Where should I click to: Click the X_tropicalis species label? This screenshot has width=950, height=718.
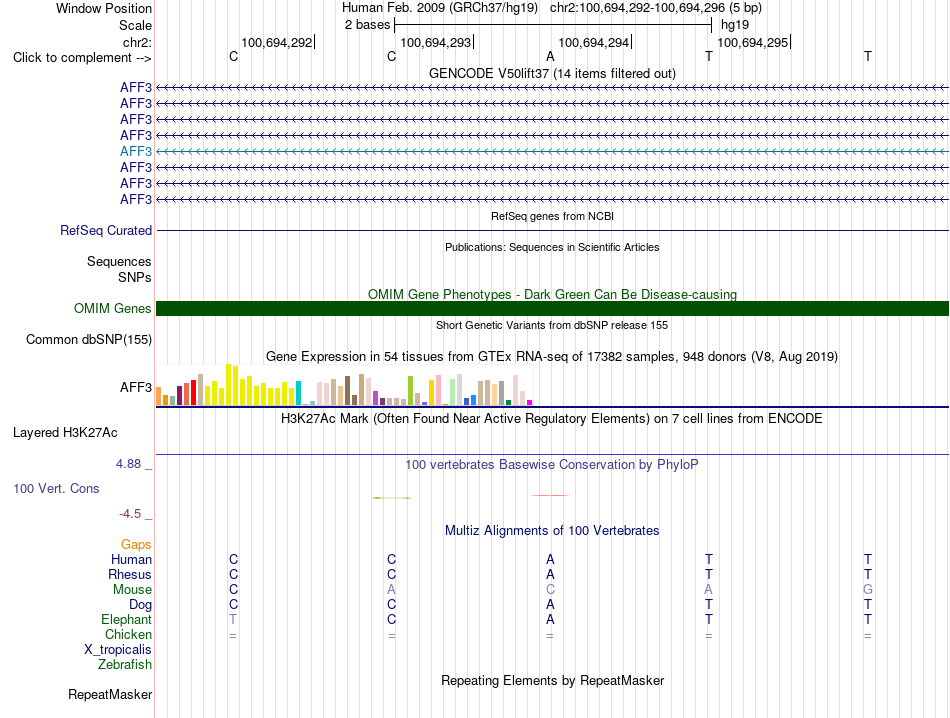(x=118, y=650)
